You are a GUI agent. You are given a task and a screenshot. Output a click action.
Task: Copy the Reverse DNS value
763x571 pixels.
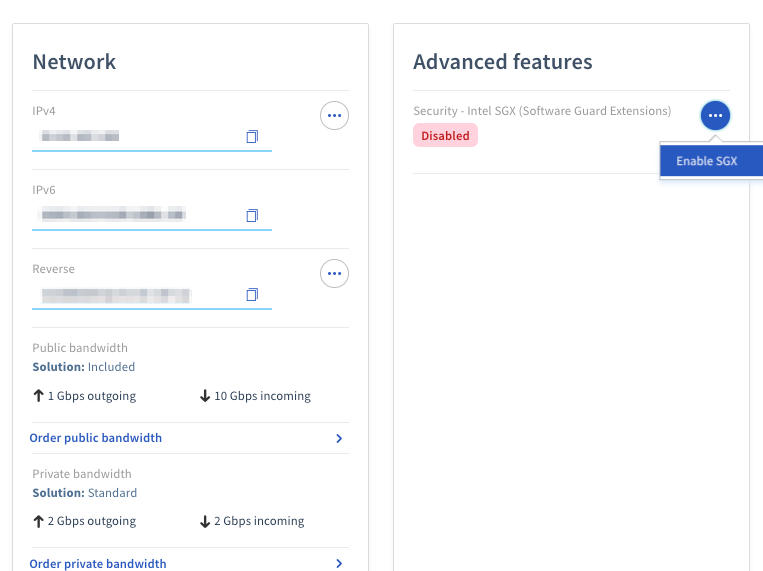click(252, 294)
